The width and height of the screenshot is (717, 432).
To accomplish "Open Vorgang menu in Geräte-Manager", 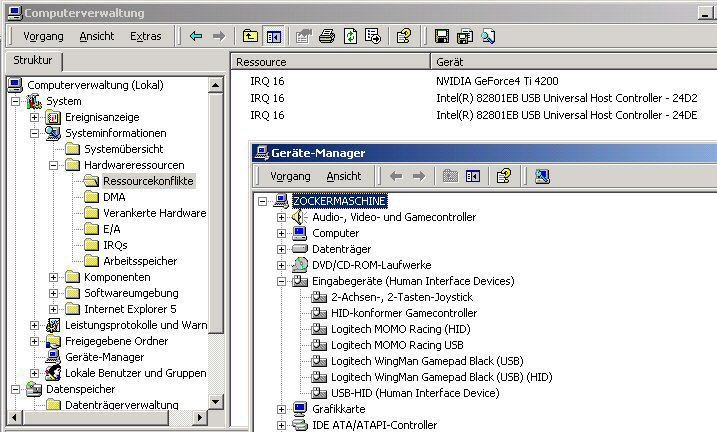I will [290, 176].
